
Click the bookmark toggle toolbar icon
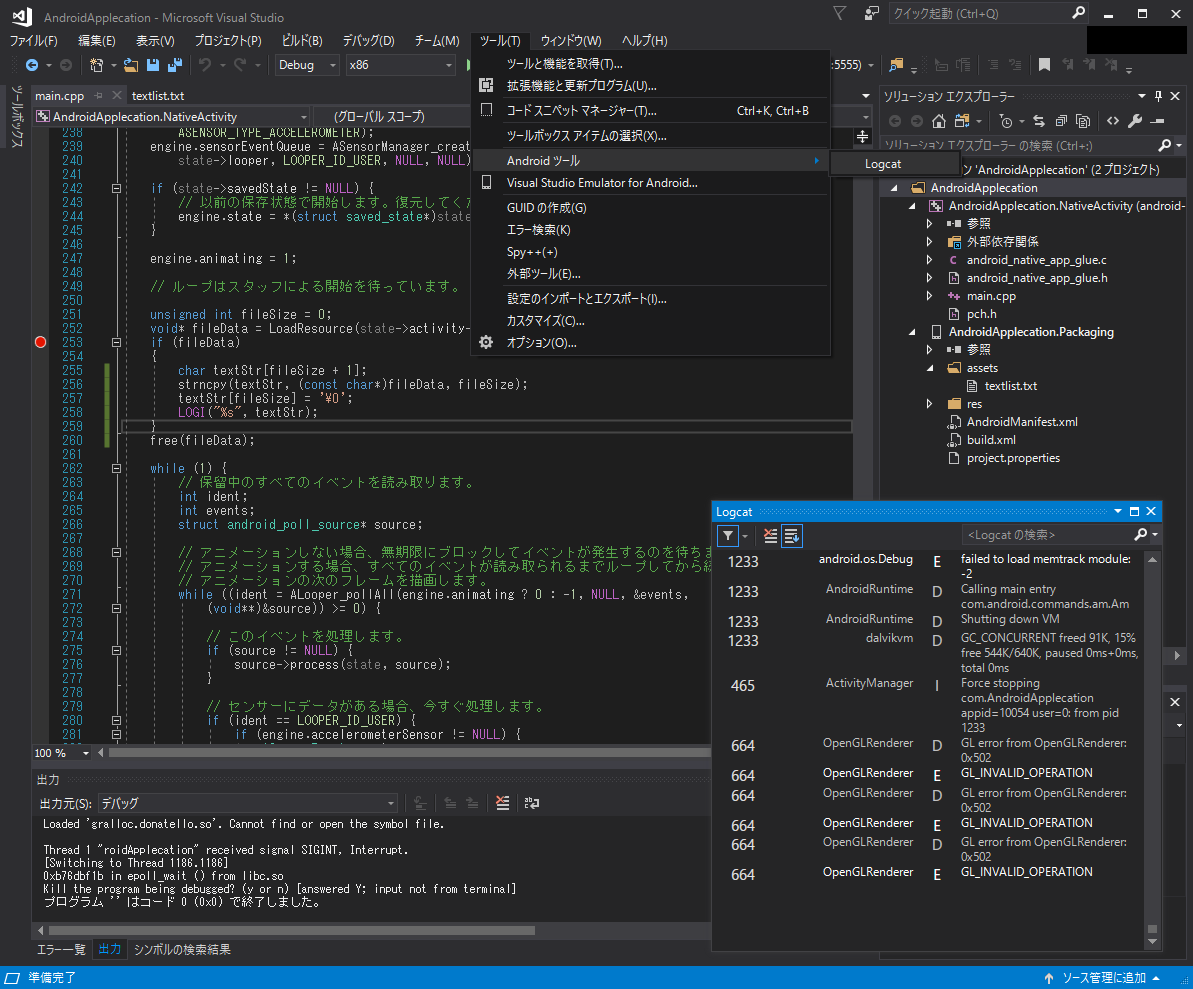point(1044,65)
